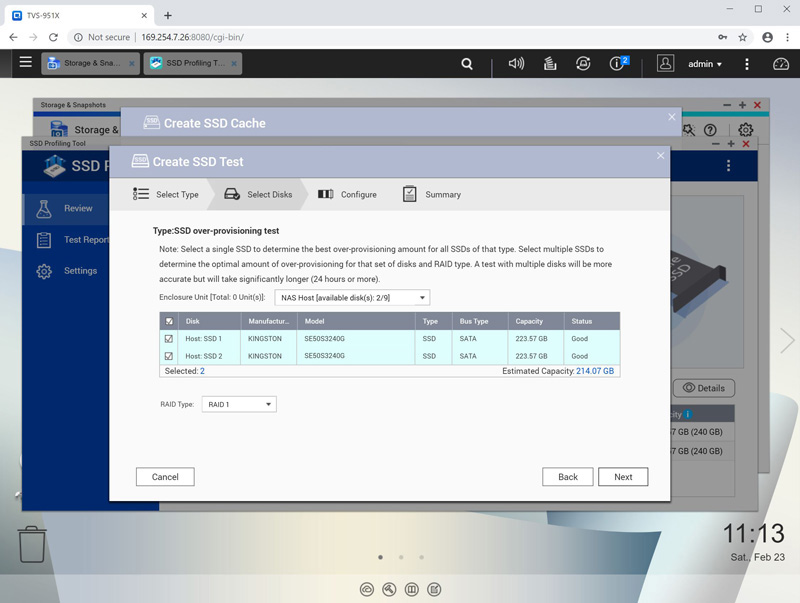Open the browser password key icon

point(722,37)
